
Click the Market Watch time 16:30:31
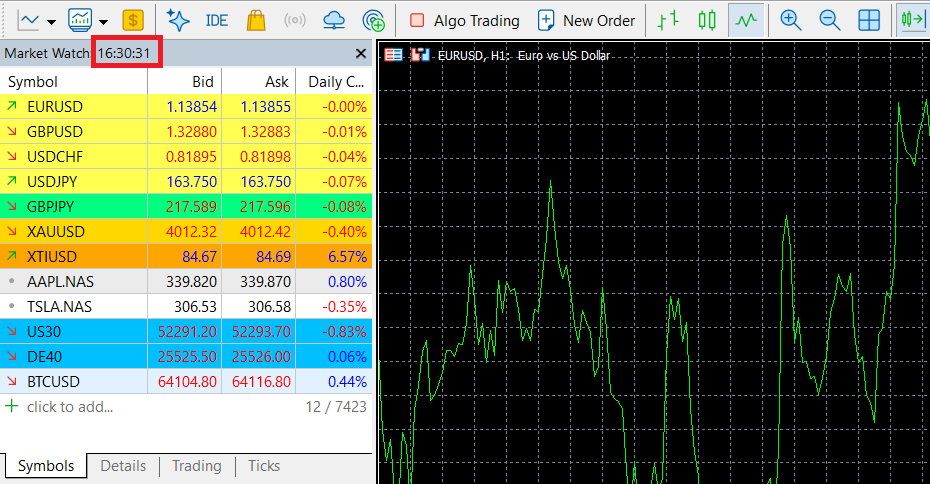pyautogui.click(x=124, y=53)
